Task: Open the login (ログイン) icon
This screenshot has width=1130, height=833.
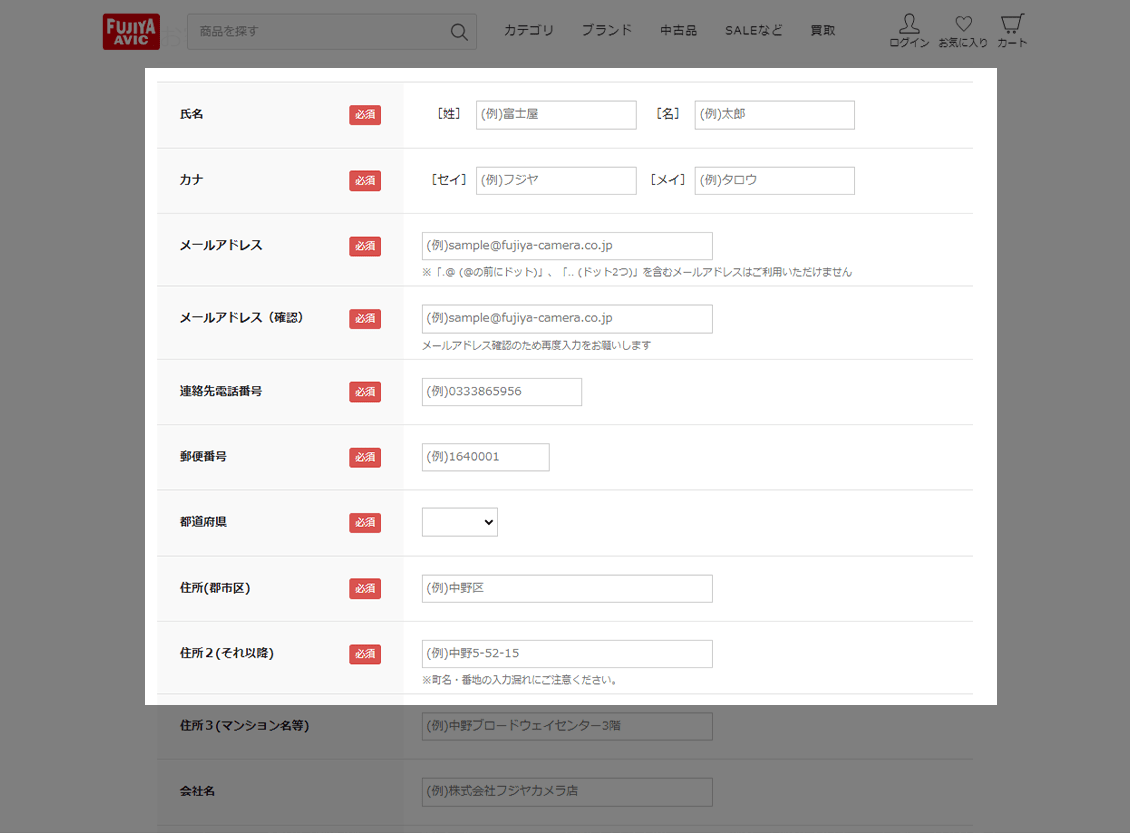Action: pos(908,31)
